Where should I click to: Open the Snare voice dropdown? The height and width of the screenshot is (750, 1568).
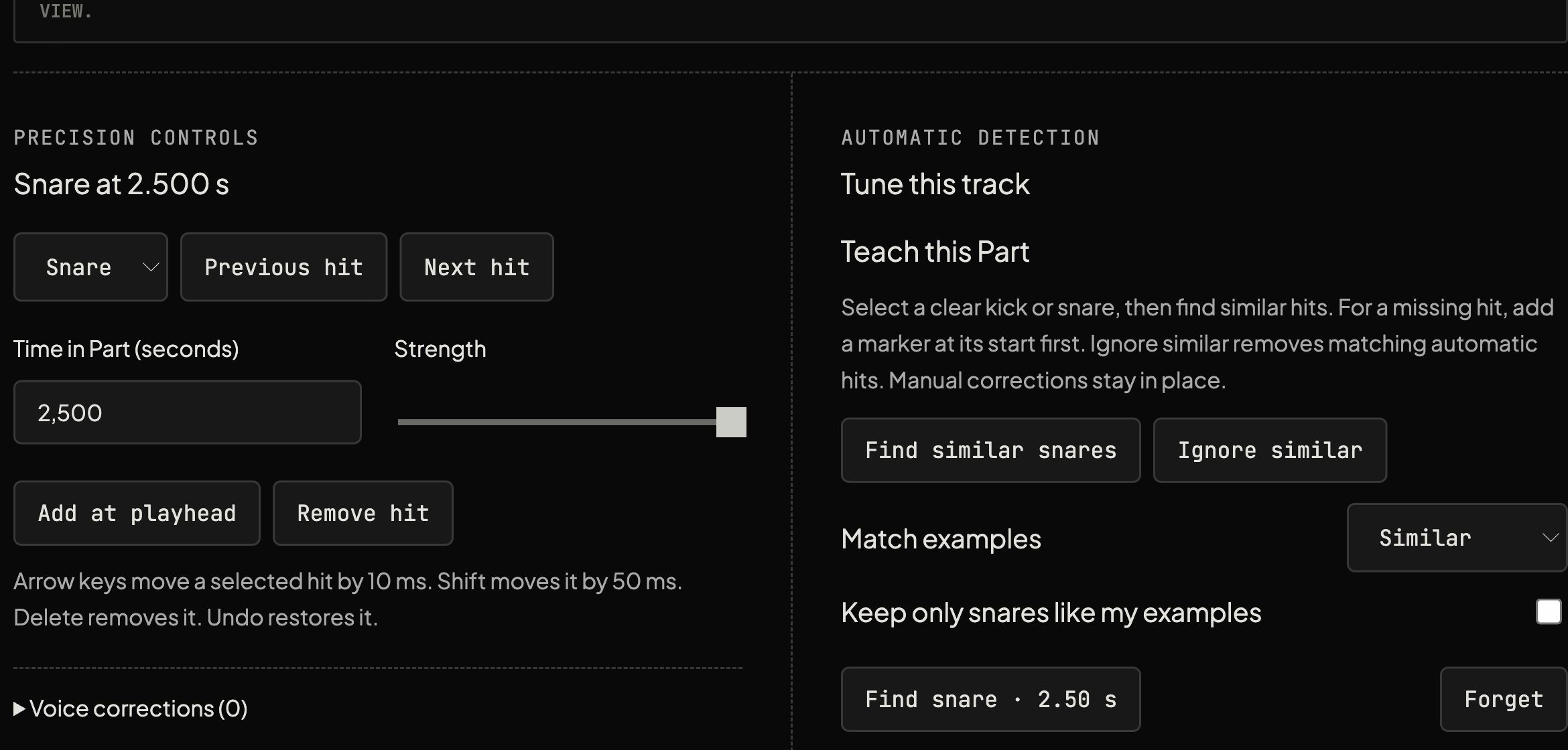[90, 267]
